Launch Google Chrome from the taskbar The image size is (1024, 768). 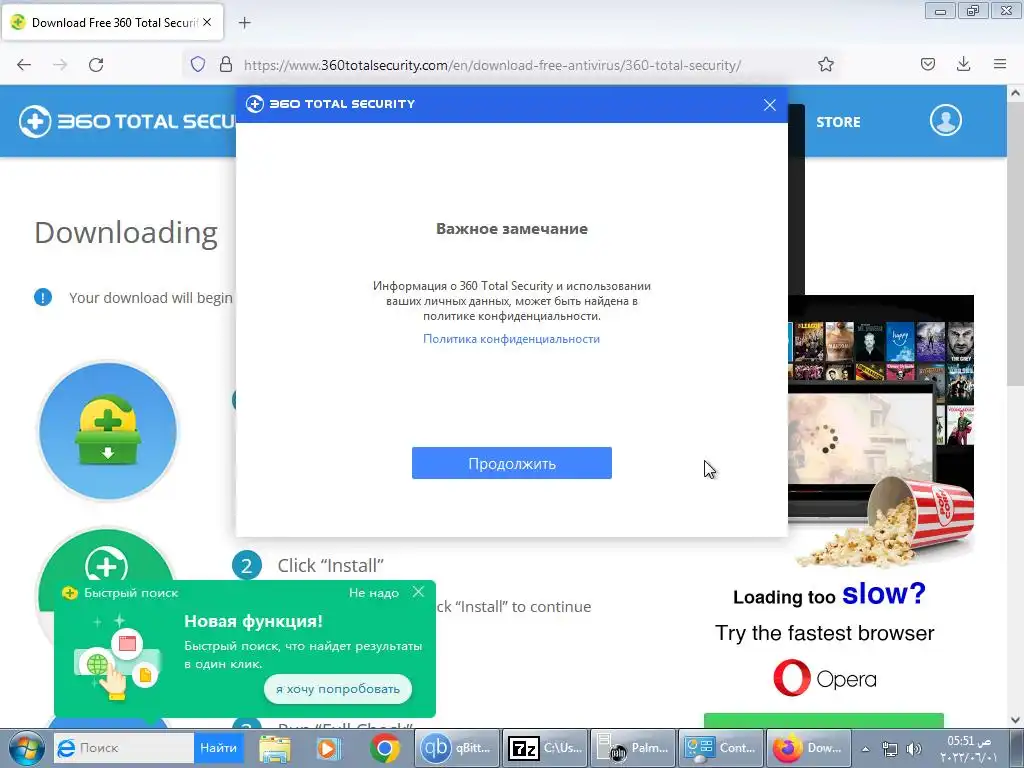point(384,748)
